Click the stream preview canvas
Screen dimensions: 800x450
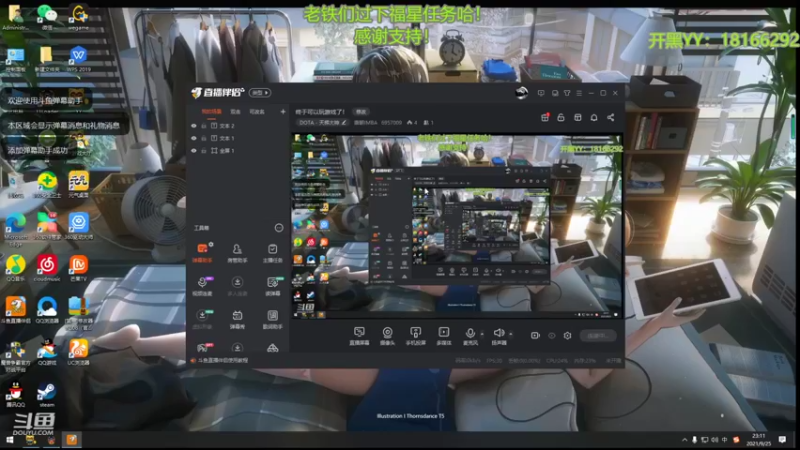coord(457,226)
